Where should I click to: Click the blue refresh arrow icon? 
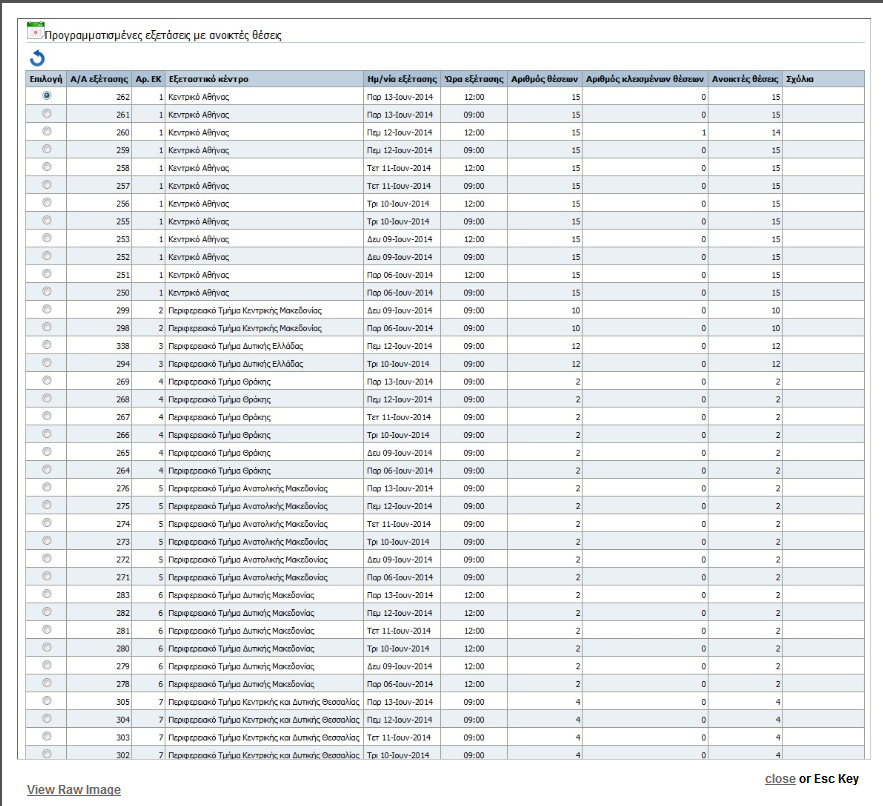click(x=37, y=58)
